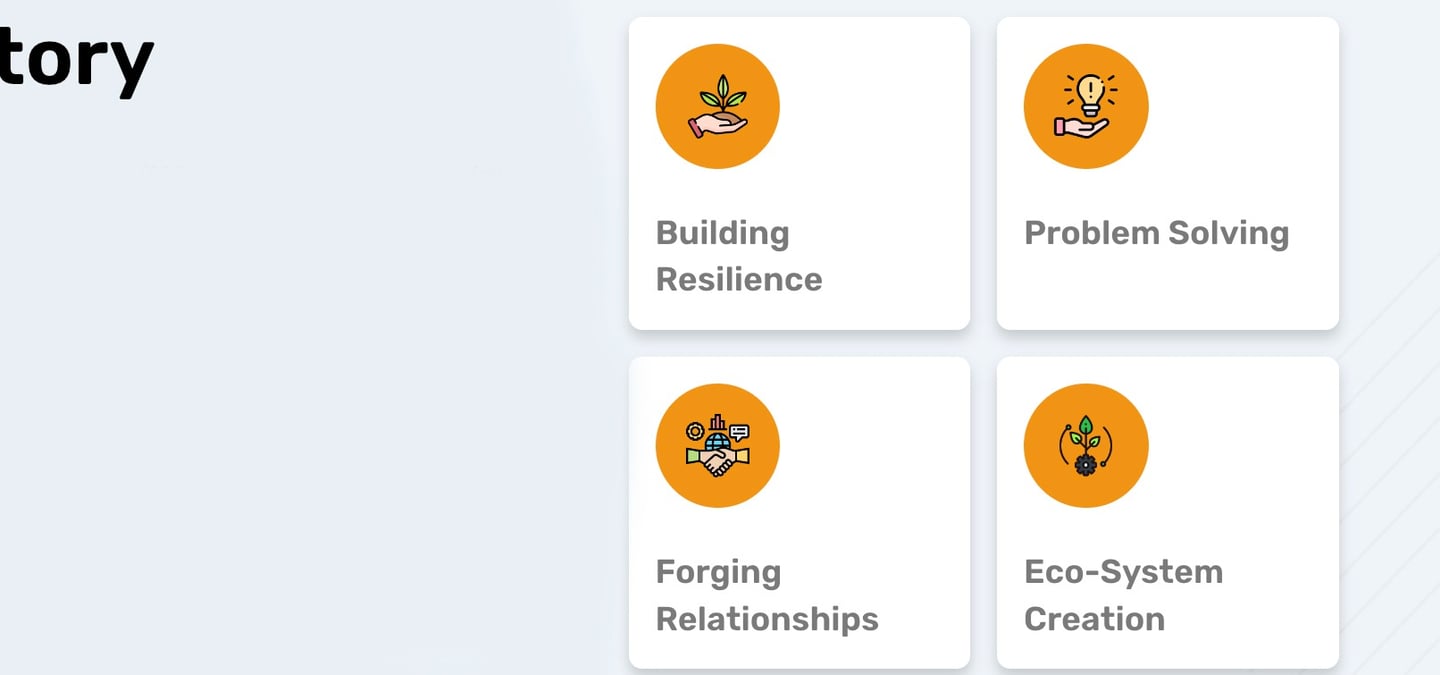Click the plant-in-hand Building Resilience icon
This screenshot has width=1440, height=675.
(717, 106)
